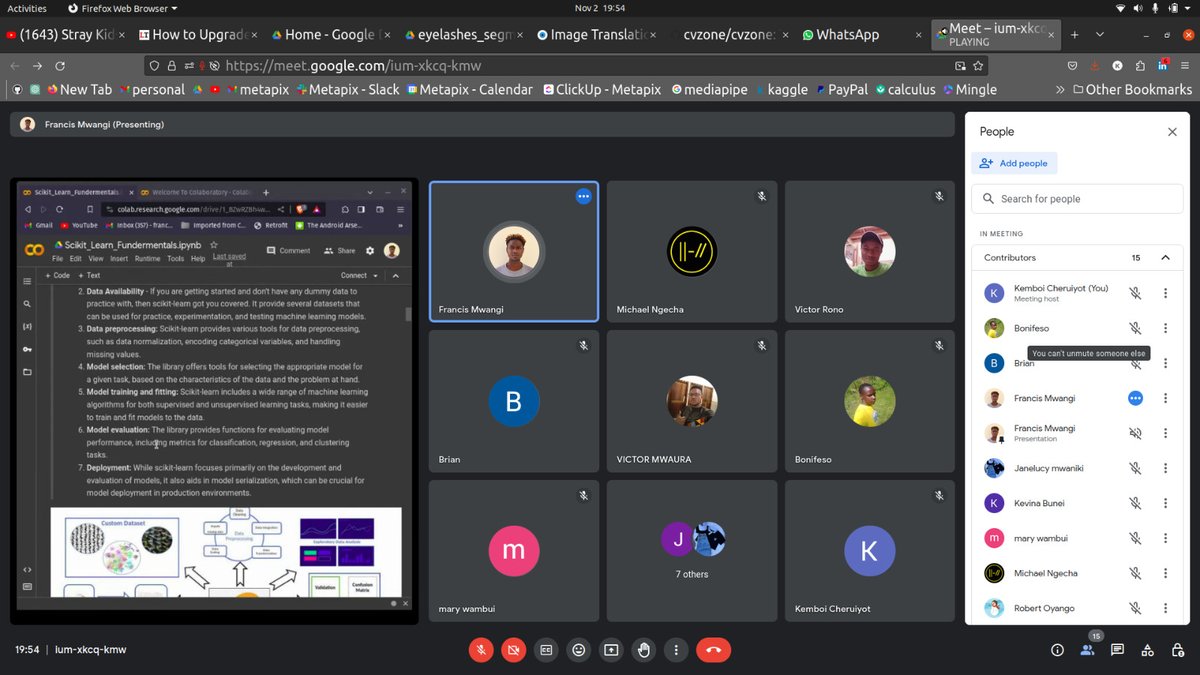Leave the call with red hang-up button
Screen dimensions: 1200x675
click(713, 650)
